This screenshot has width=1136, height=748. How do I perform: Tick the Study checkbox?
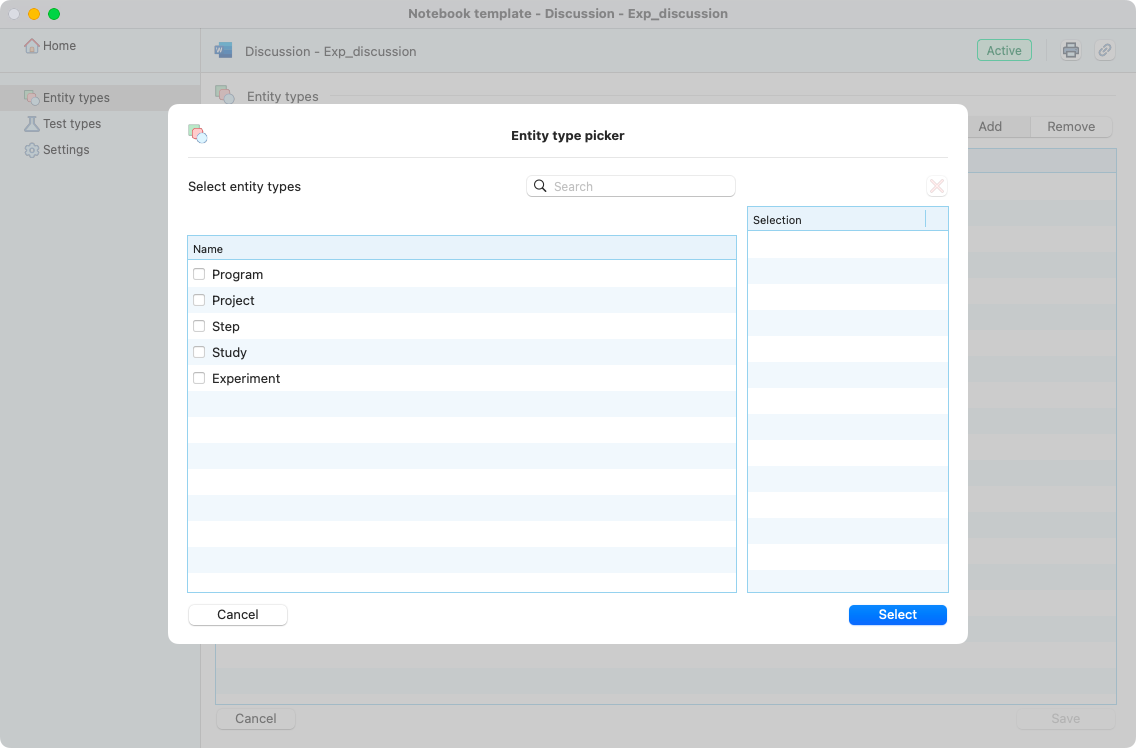point(199,352)
